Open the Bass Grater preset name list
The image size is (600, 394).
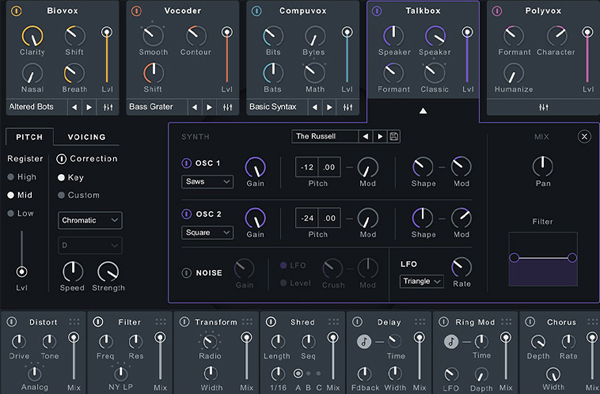point(157,107)
